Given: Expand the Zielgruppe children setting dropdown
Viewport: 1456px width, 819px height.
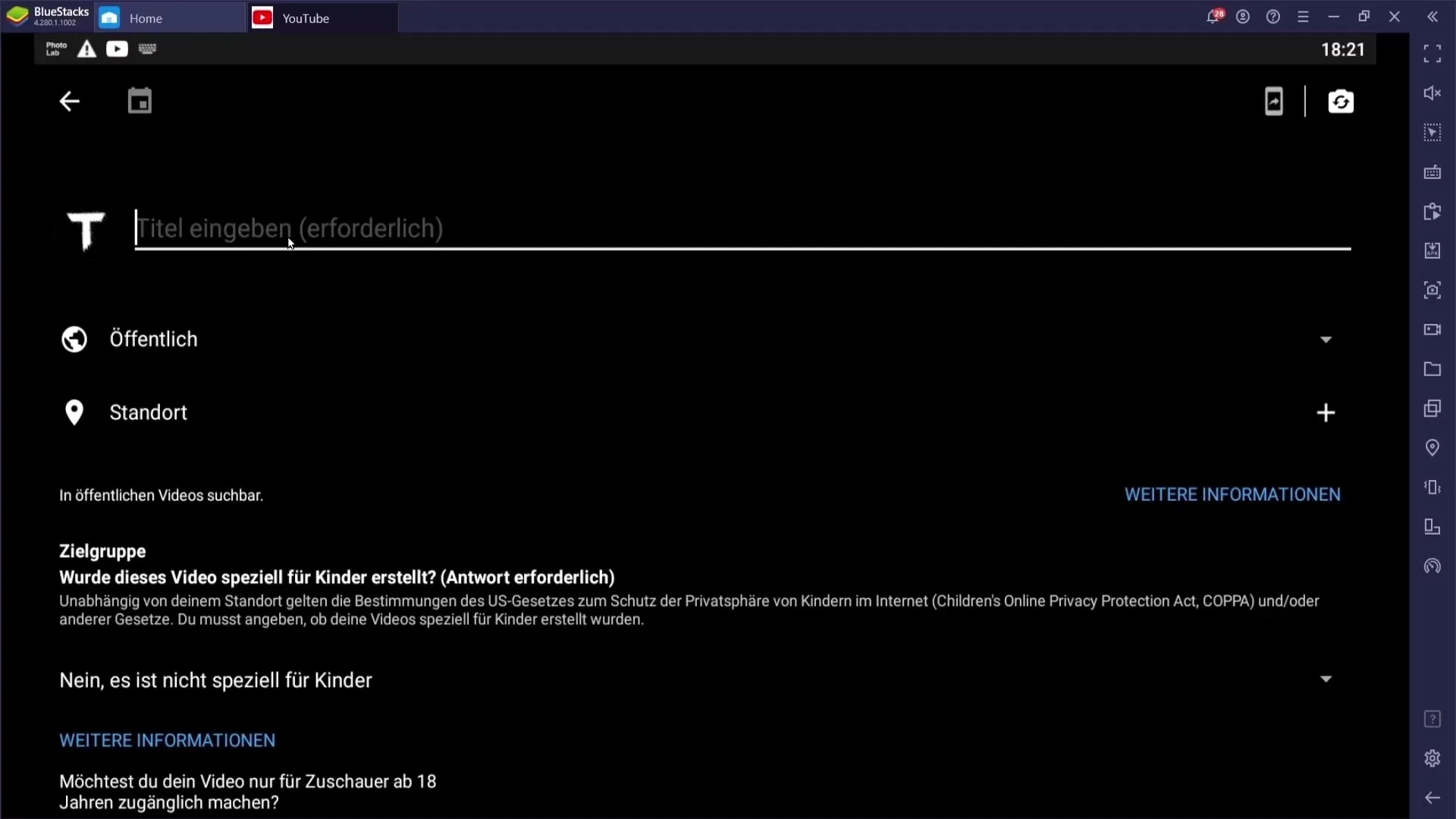Looking at the screenshot, I should click(x=1326, y=680).
